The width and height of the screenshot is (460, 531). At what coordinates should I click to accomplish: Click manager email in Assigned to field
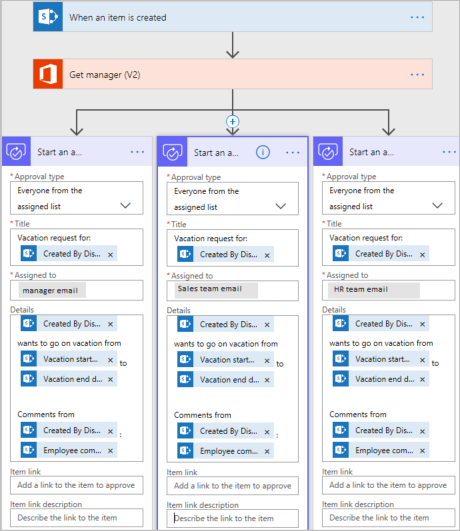[x=50, y=291]
